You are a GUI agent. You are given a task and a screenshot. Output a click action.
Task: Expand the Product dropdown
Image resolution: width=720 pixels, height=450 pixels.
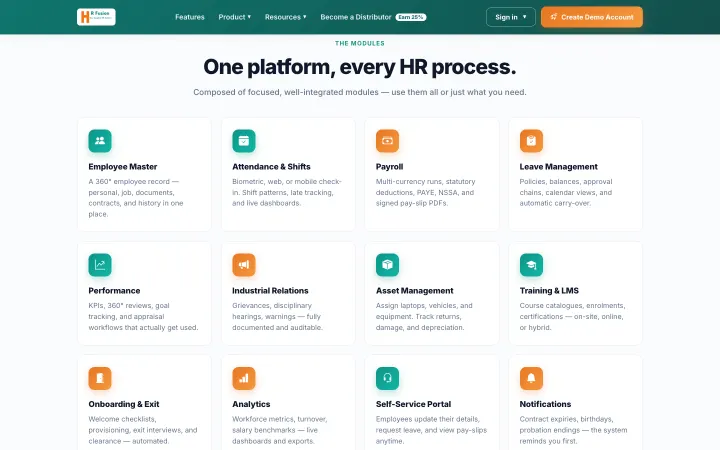pyautogui.click(x=235, y=17)
